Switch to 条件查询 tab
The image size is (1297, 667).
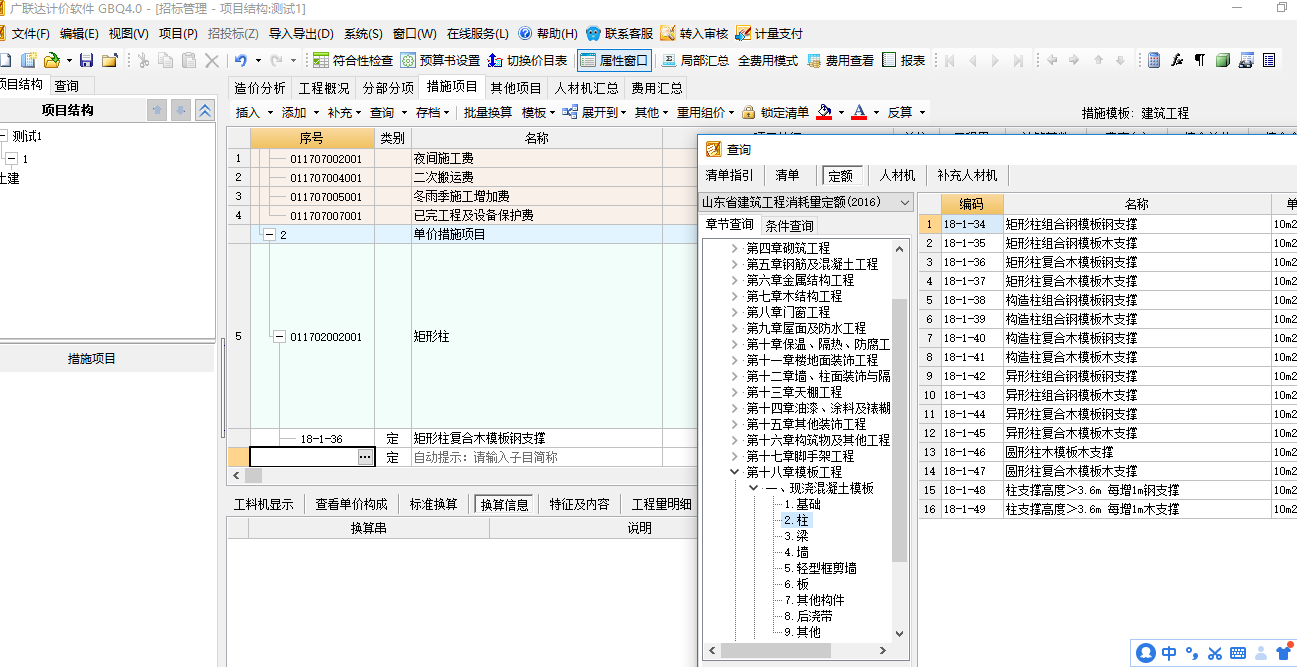(790, 226)
